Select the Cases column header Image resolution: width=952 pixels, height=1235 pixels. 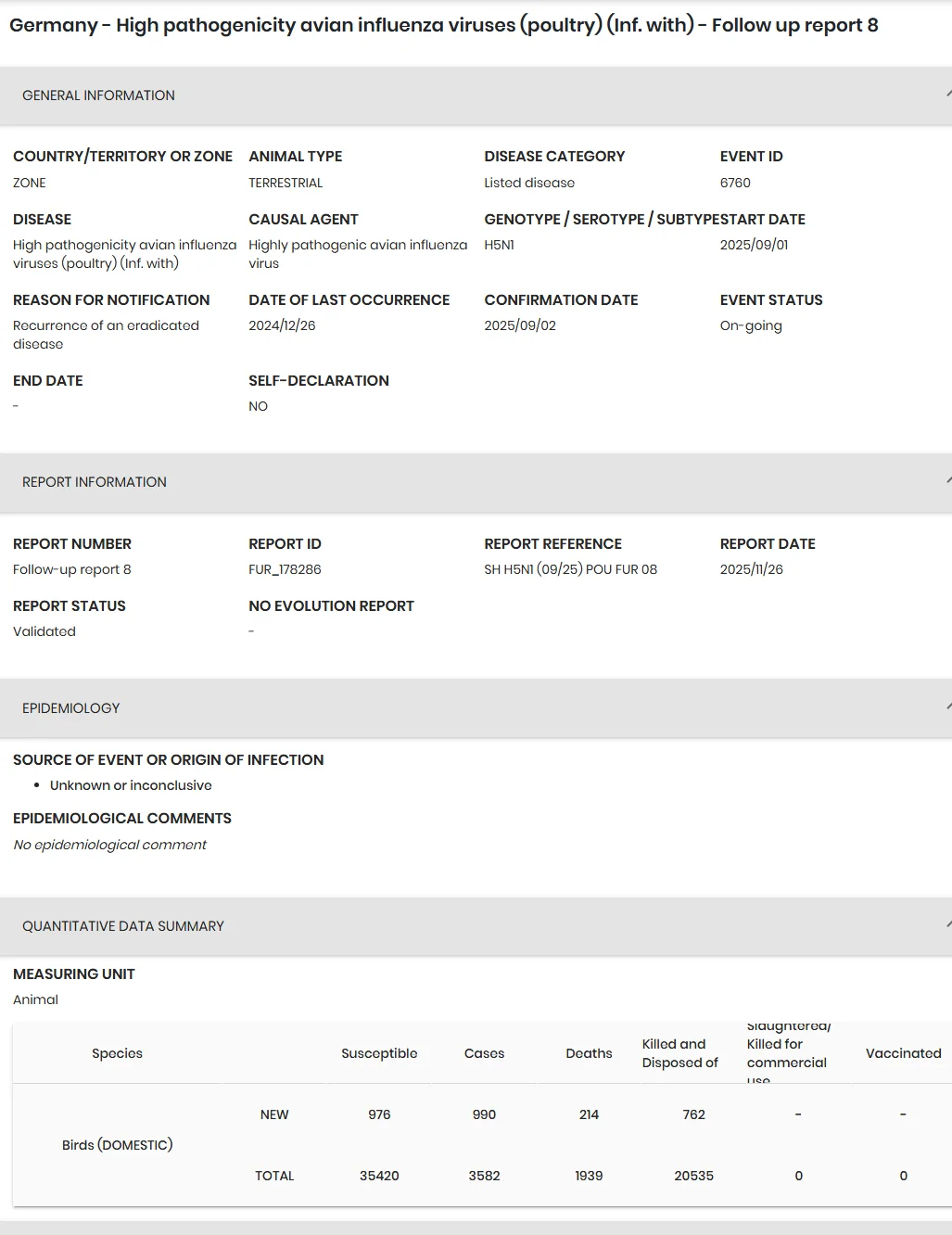[x=484, y=1053]
